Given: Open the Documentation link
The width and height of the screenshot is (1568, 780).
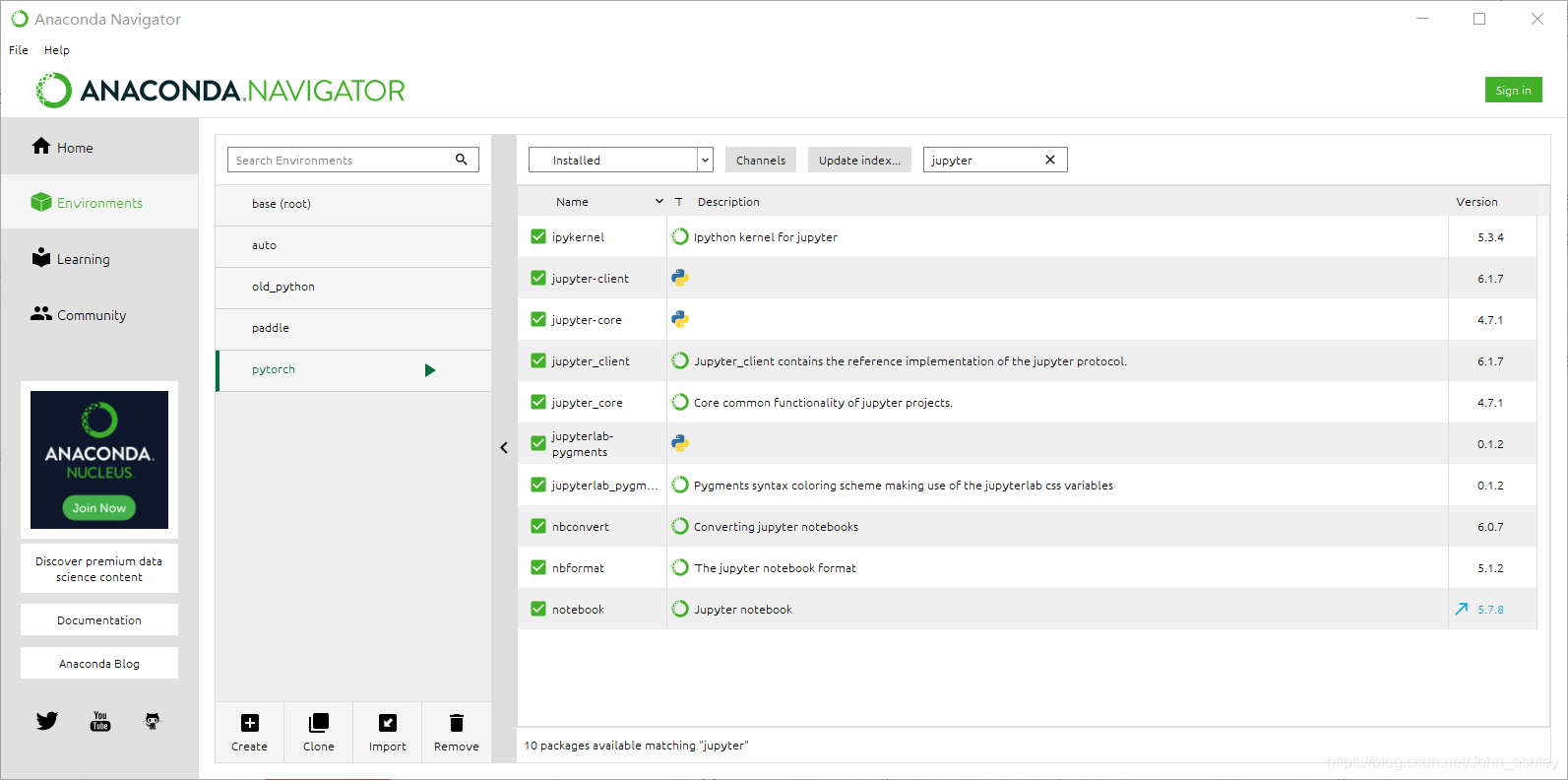Looking at the screenshot, I should point(99,620).
